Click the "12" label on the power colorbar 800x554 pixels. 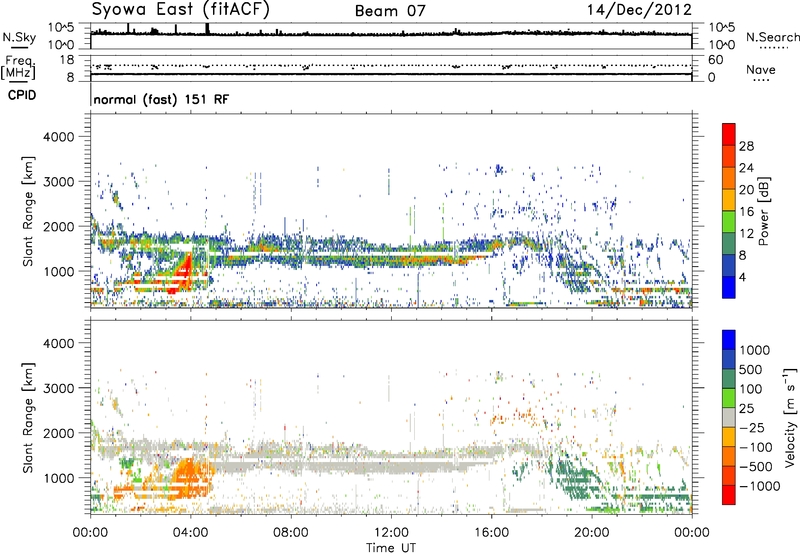tap(746, 234)
